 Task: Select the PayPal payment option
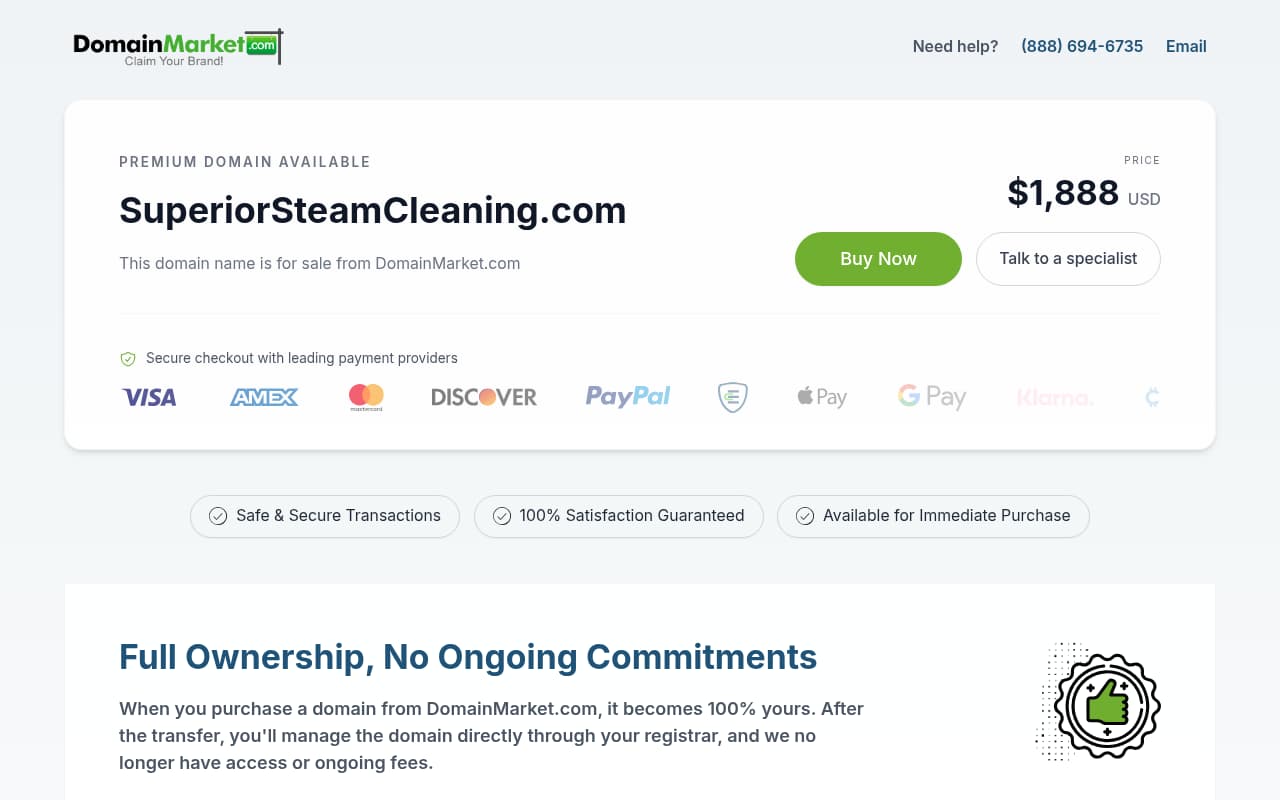click(627, 397)
